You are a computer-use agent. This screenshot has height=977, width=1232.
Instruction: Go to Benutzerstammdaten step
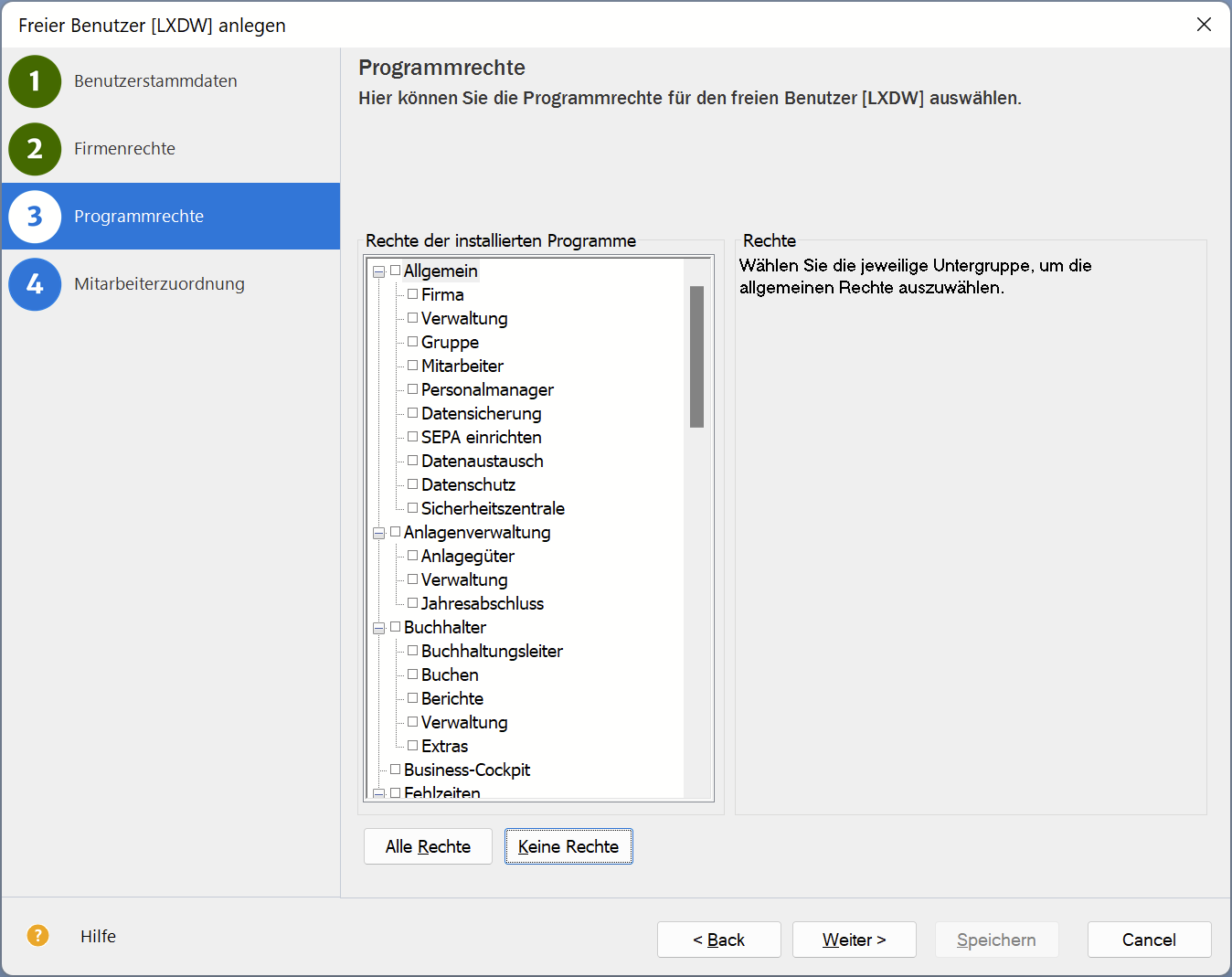tap(155, 81)
